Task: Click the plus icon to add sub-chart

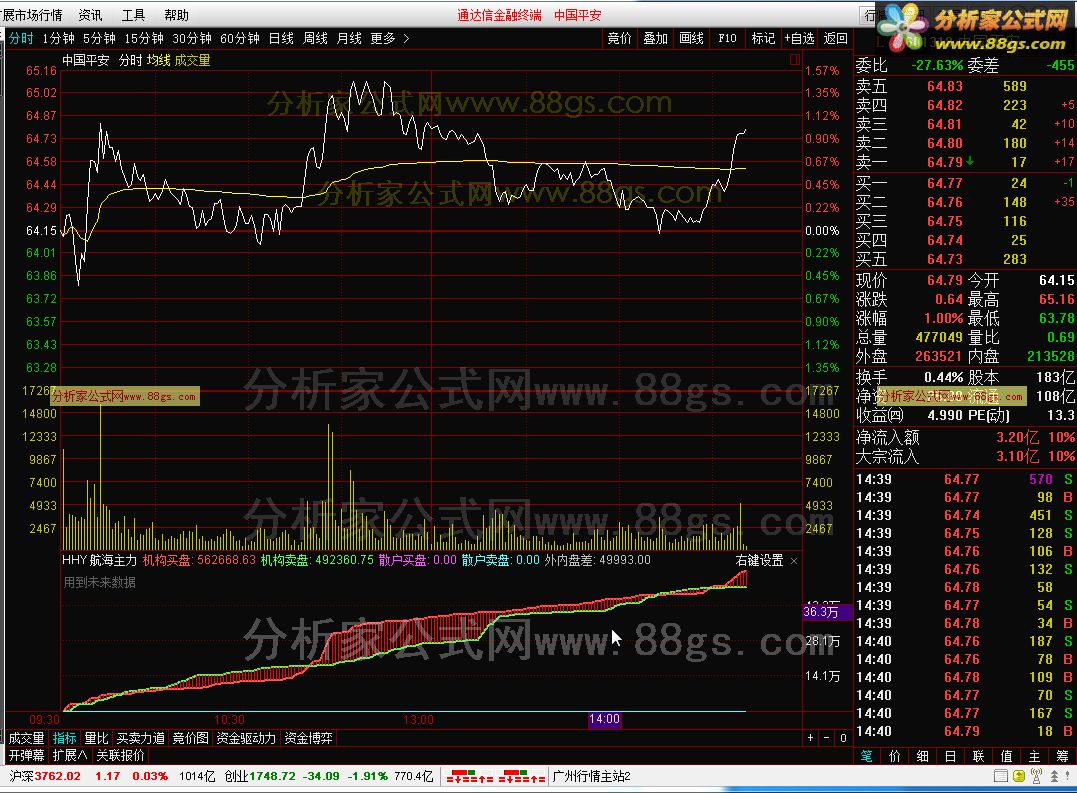Action: 810,738
